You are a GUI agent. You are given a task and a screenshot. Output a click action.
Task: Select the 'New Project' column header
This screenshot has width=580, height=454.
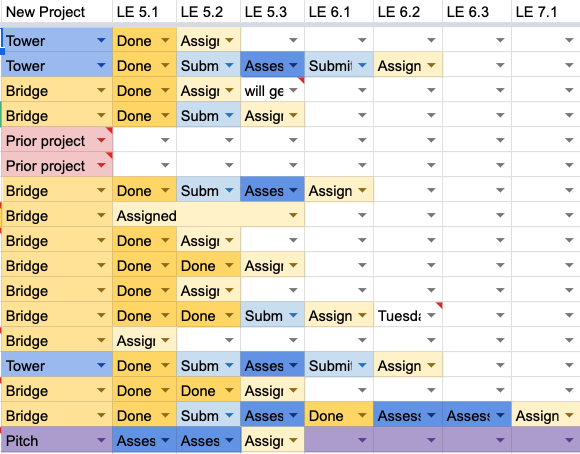pyautogui.click(x=45, y=12)
